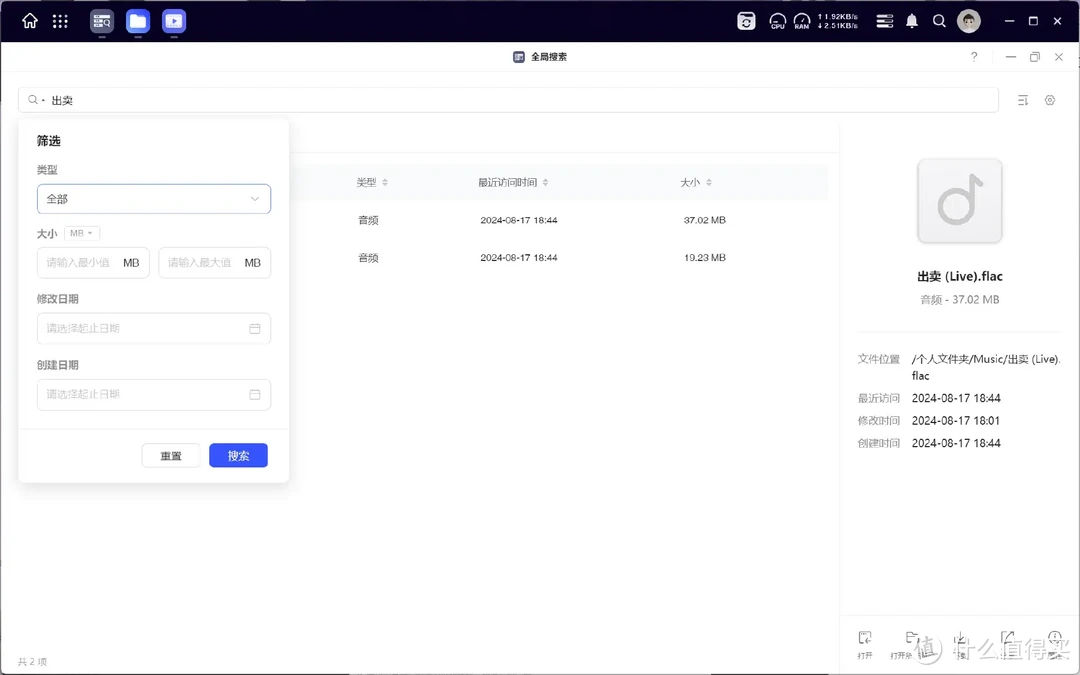Sort results by 大小 column

click(x=696, y=182)
